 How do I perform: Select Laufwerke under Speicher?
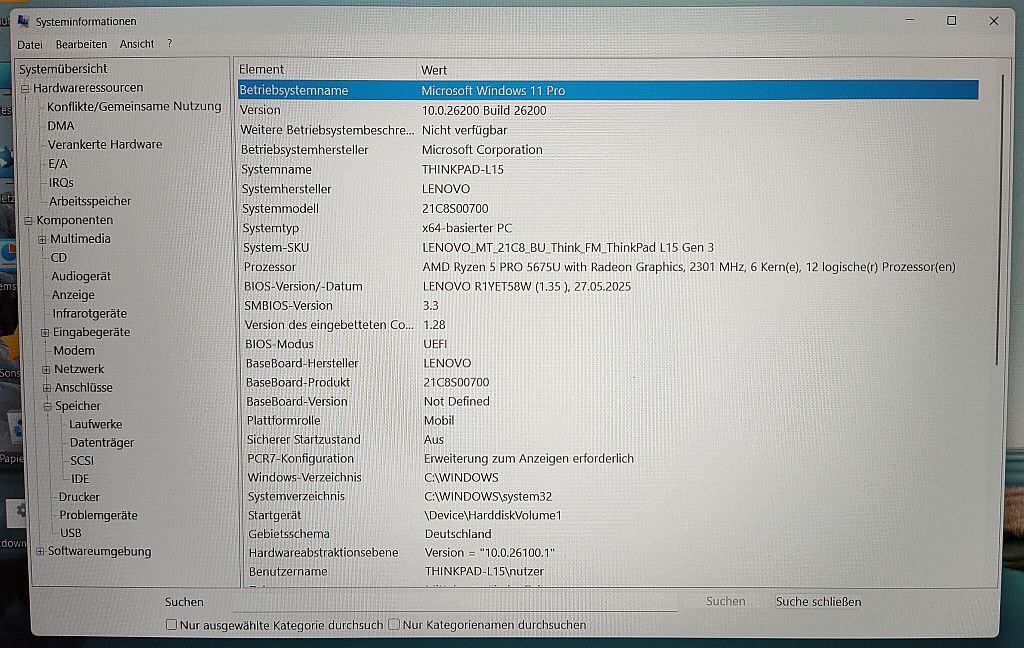click(x=96, y=424)
